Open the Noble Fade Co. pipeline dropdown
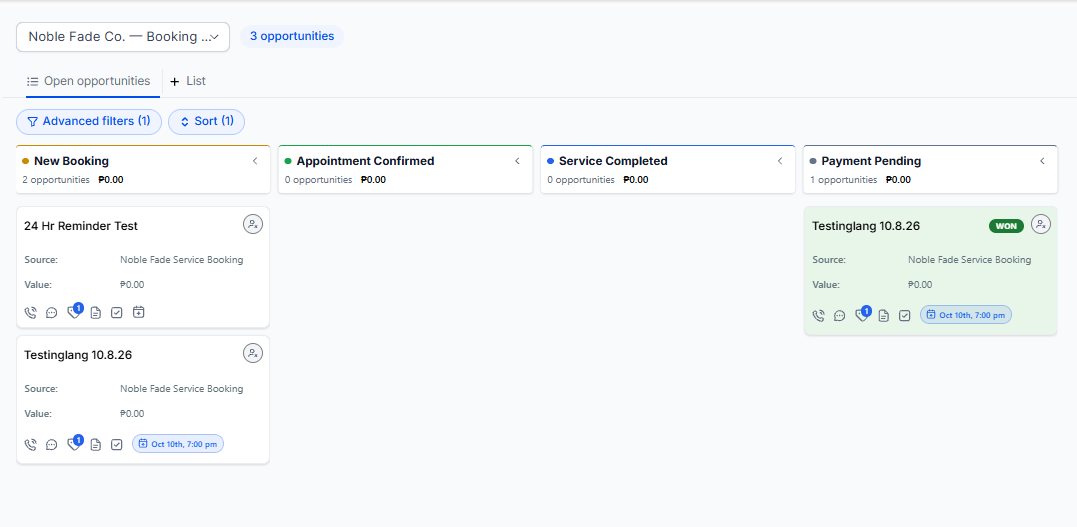Screen dimensions: 1077x527 point(123,37)
